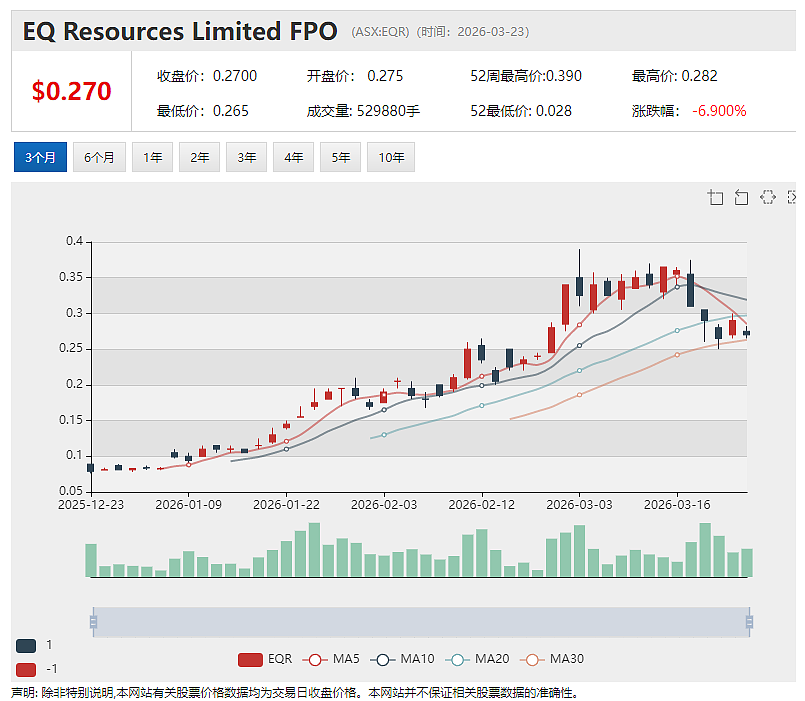
Task: Toggle MA20 moving average legend item
Action: [477, 659]
